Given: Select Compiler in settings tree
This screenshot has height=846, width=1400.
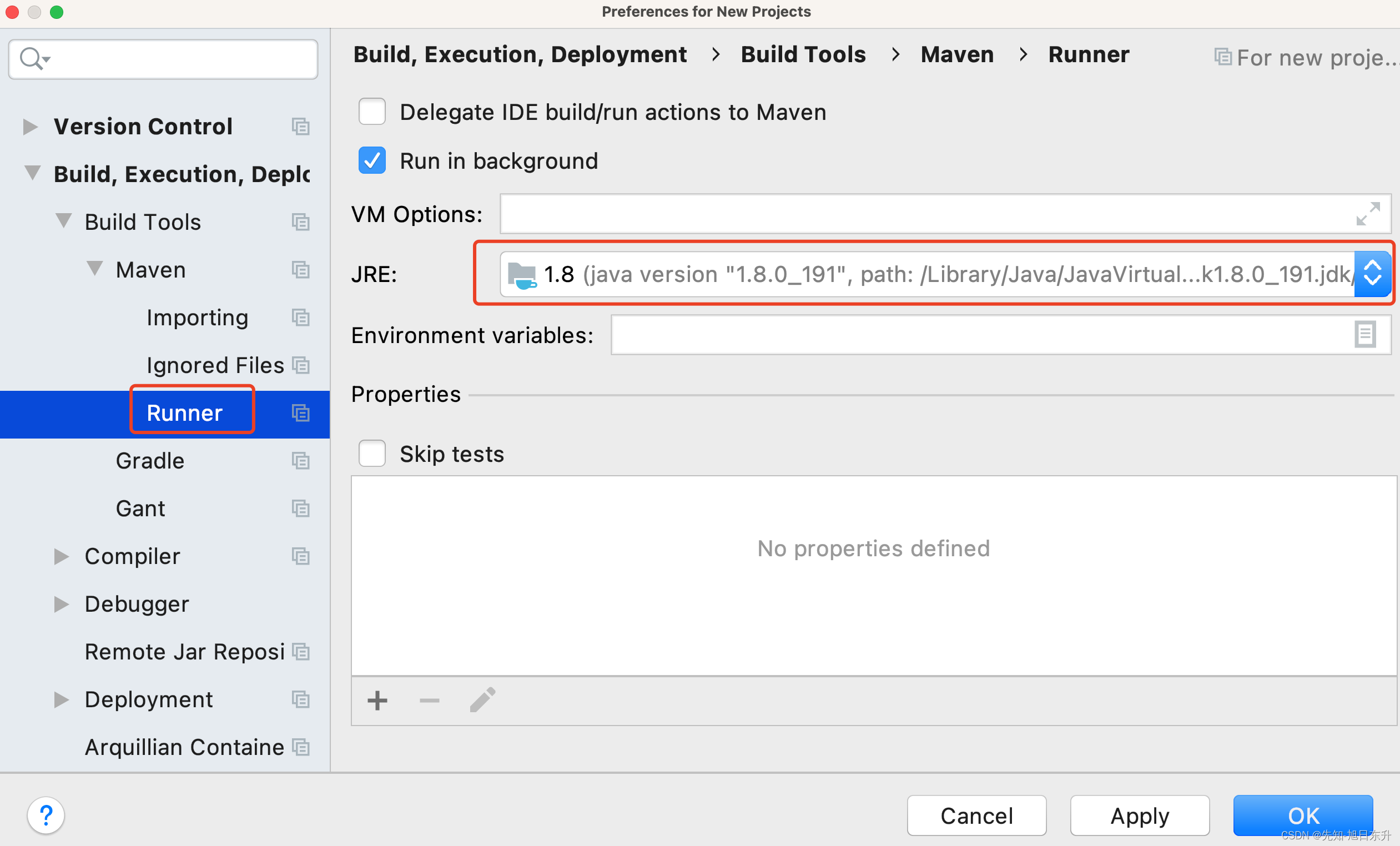Looking at the screenshot, I should (132, 556).
